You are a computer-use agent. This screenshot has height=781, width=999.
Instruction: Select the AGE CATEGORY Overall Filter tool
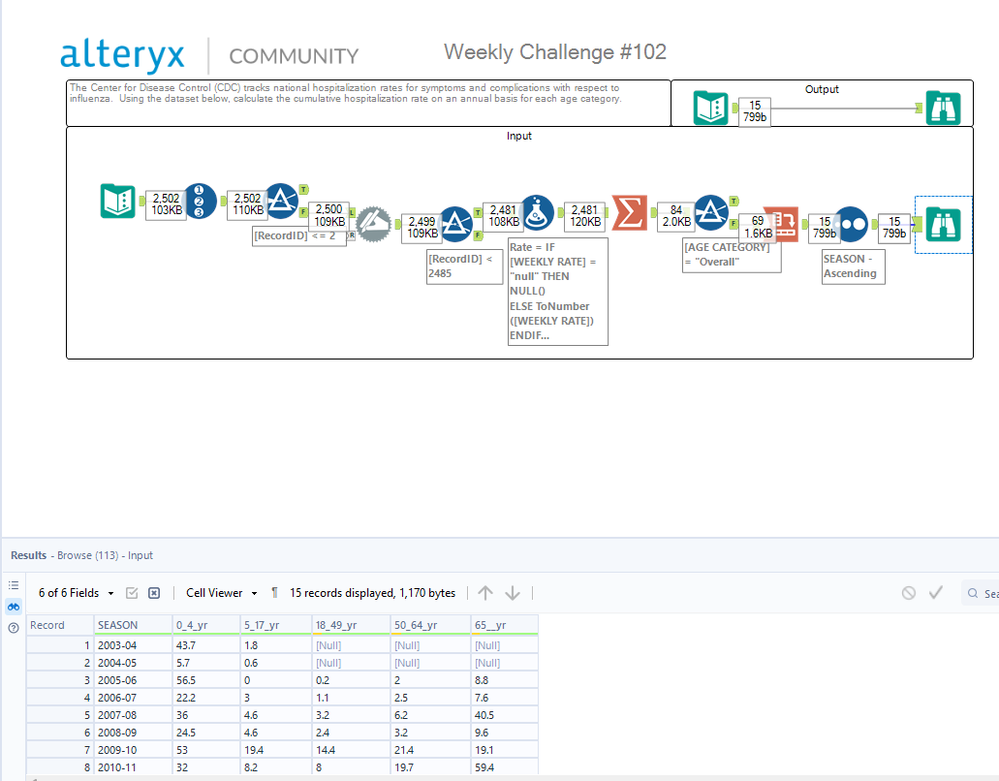711,213
